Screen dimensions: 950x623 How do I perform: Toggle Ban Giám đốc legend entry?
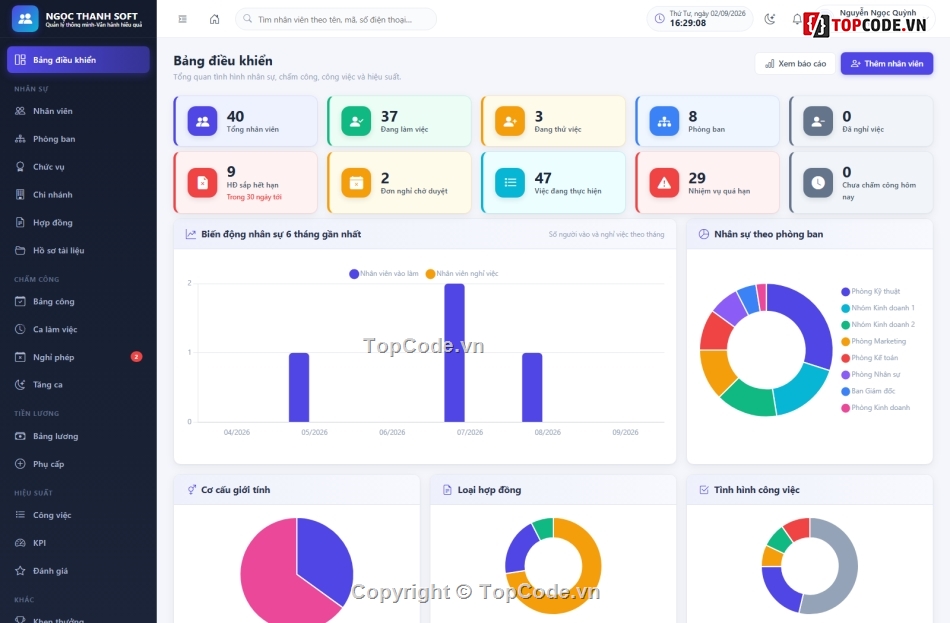click(x=868, y=391)
